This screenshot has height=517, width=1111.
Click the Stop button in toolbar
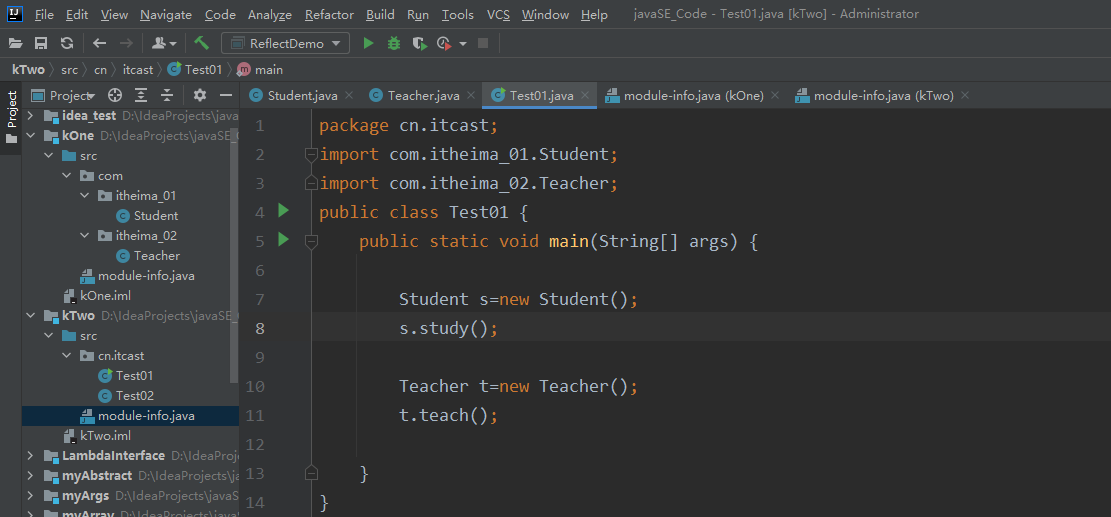point(483,43)
